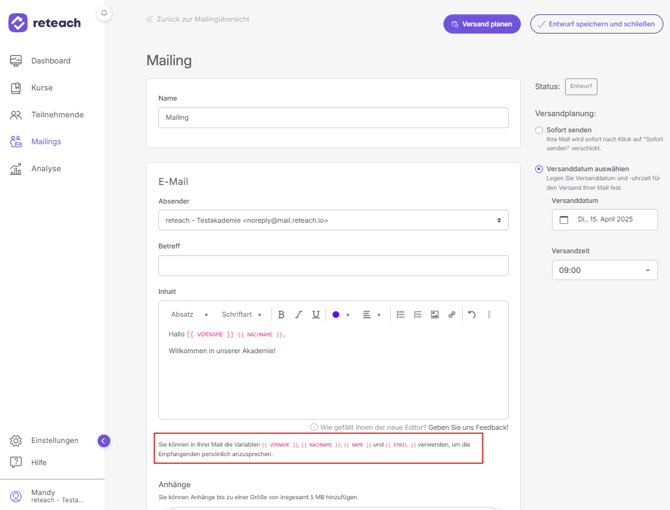Image resolution: width=670 pixels, height=510 pixels.
Task: Toggle underline formatting icon
Action: click(x=316, y=315)
